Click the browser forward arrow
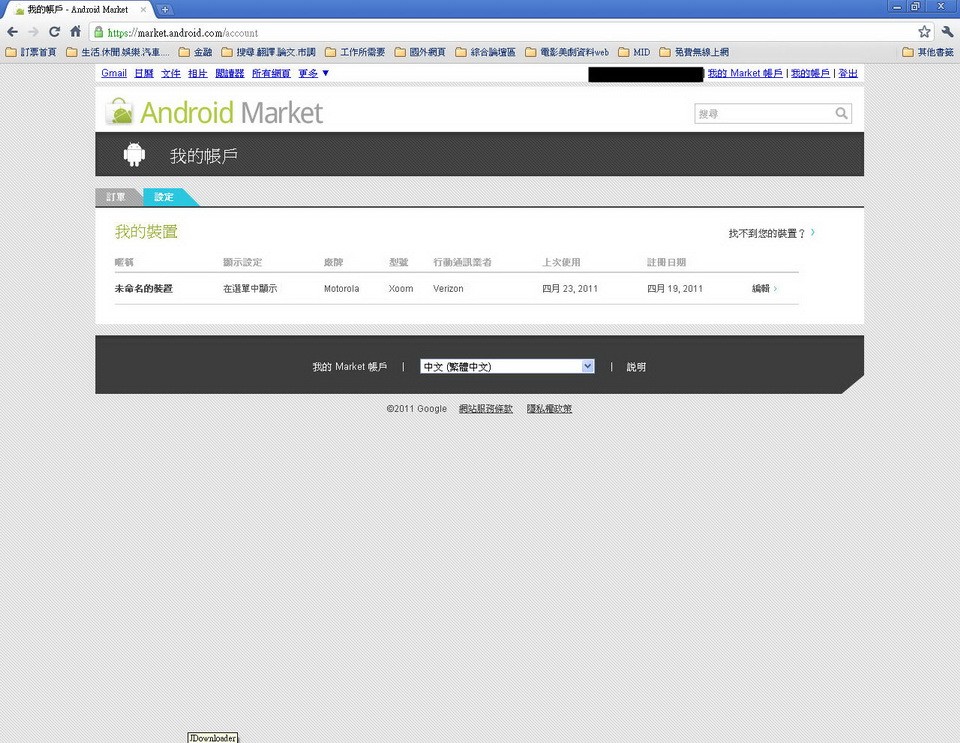 tap(33, 32)
